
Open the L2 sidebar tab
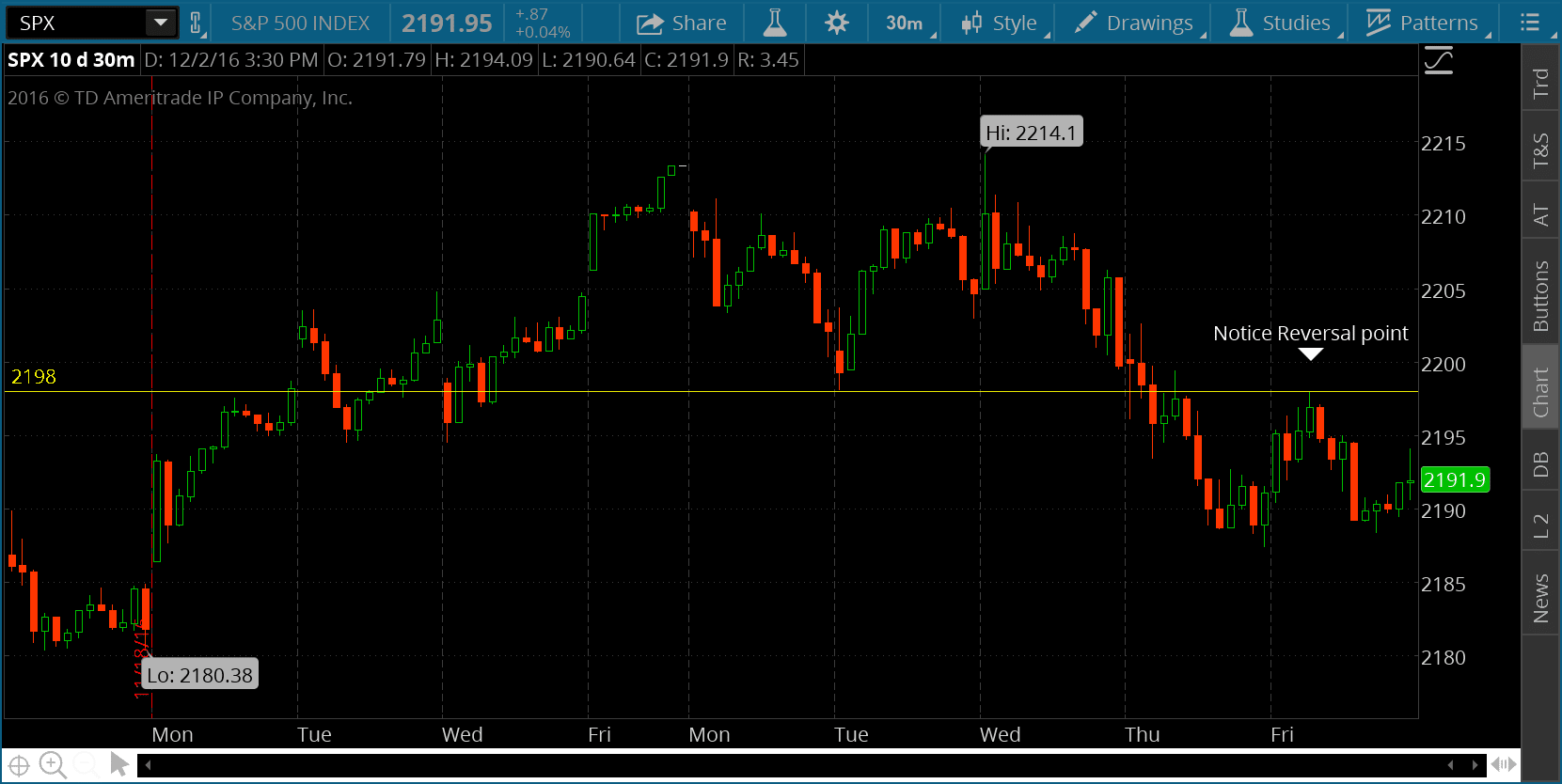point(1540,525)
